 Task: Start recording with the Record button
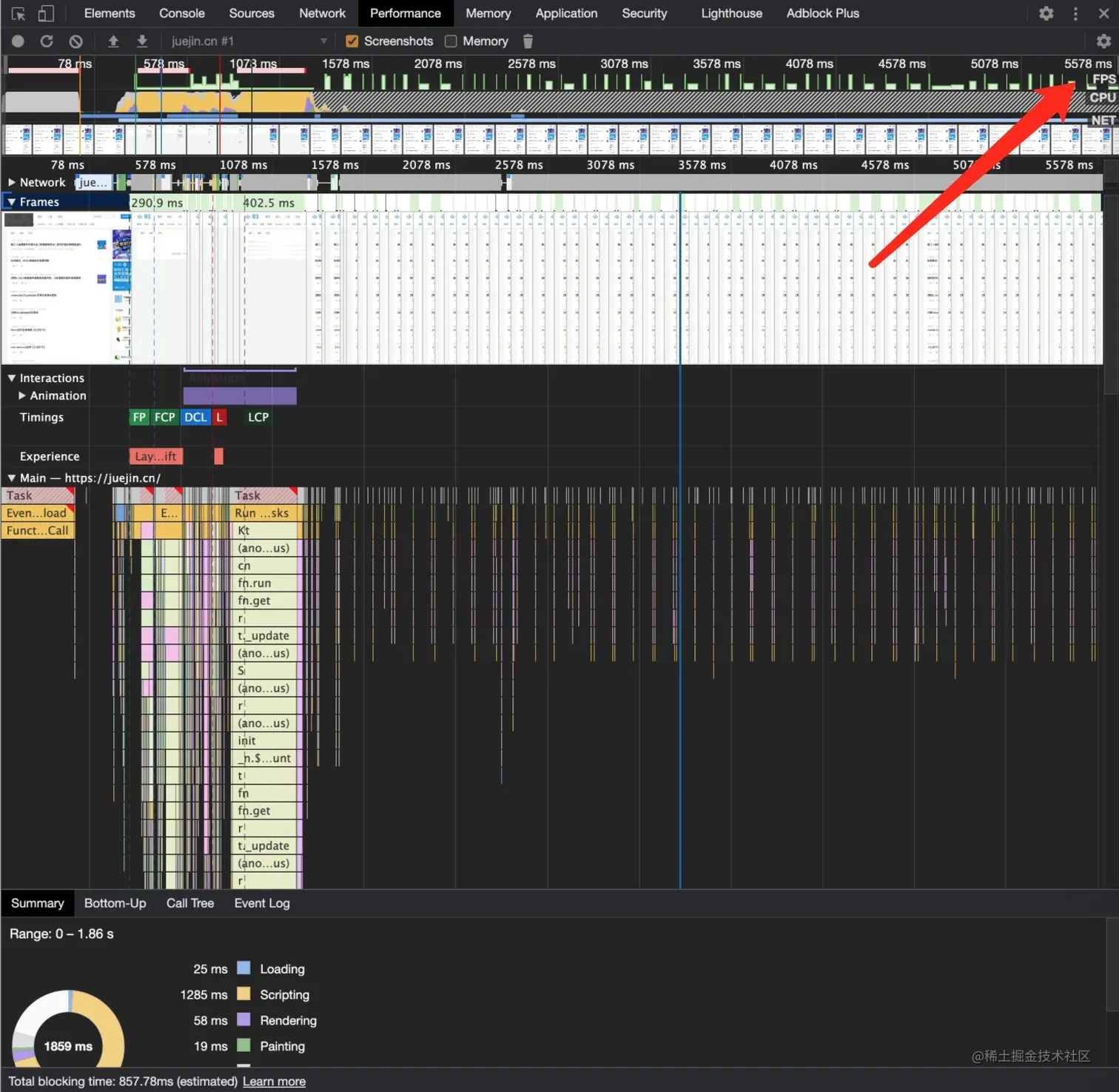pos(19,41)
